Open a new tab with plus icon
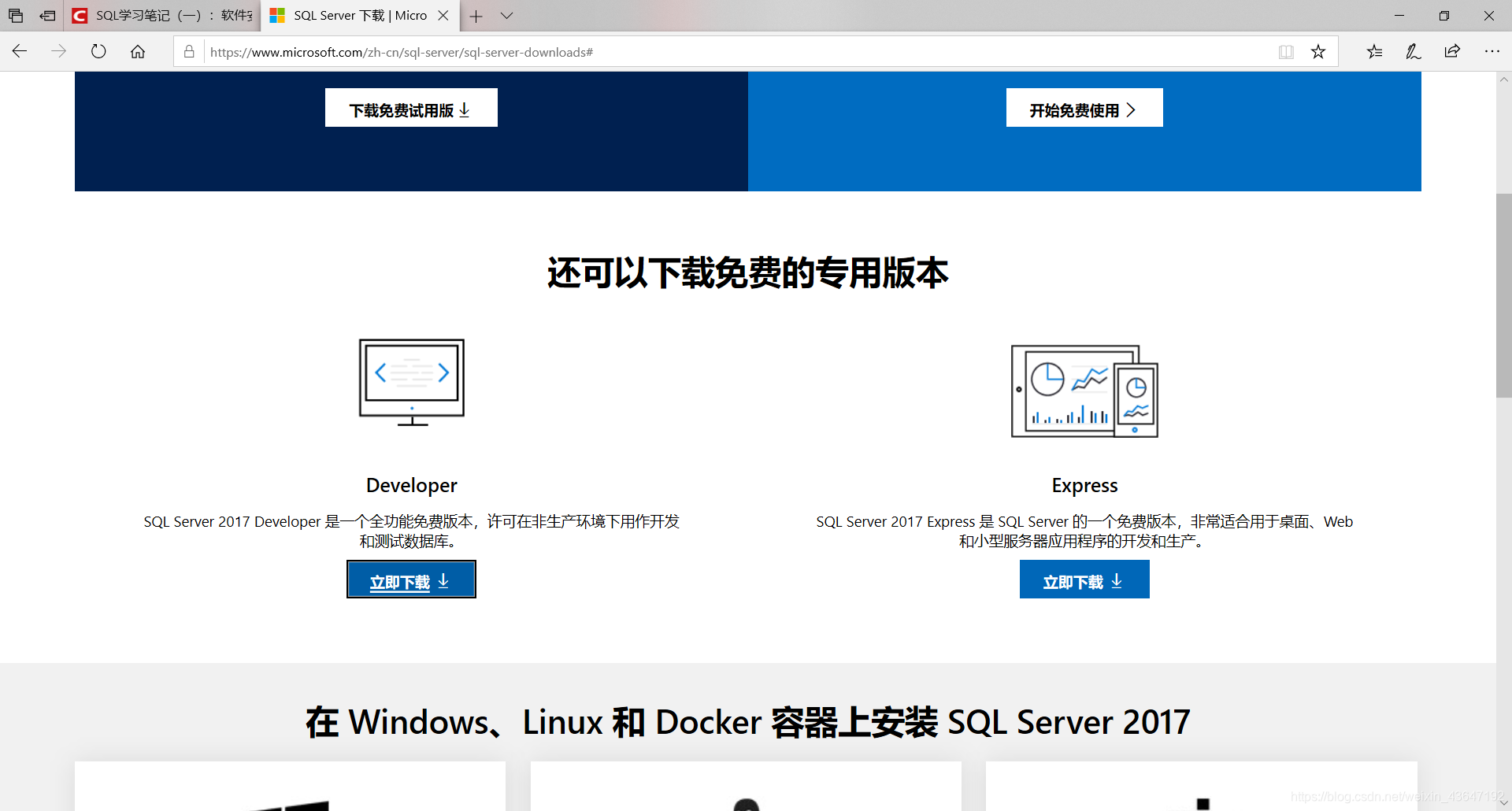This screenshot has width=1512, height=811. coord(476,16)
